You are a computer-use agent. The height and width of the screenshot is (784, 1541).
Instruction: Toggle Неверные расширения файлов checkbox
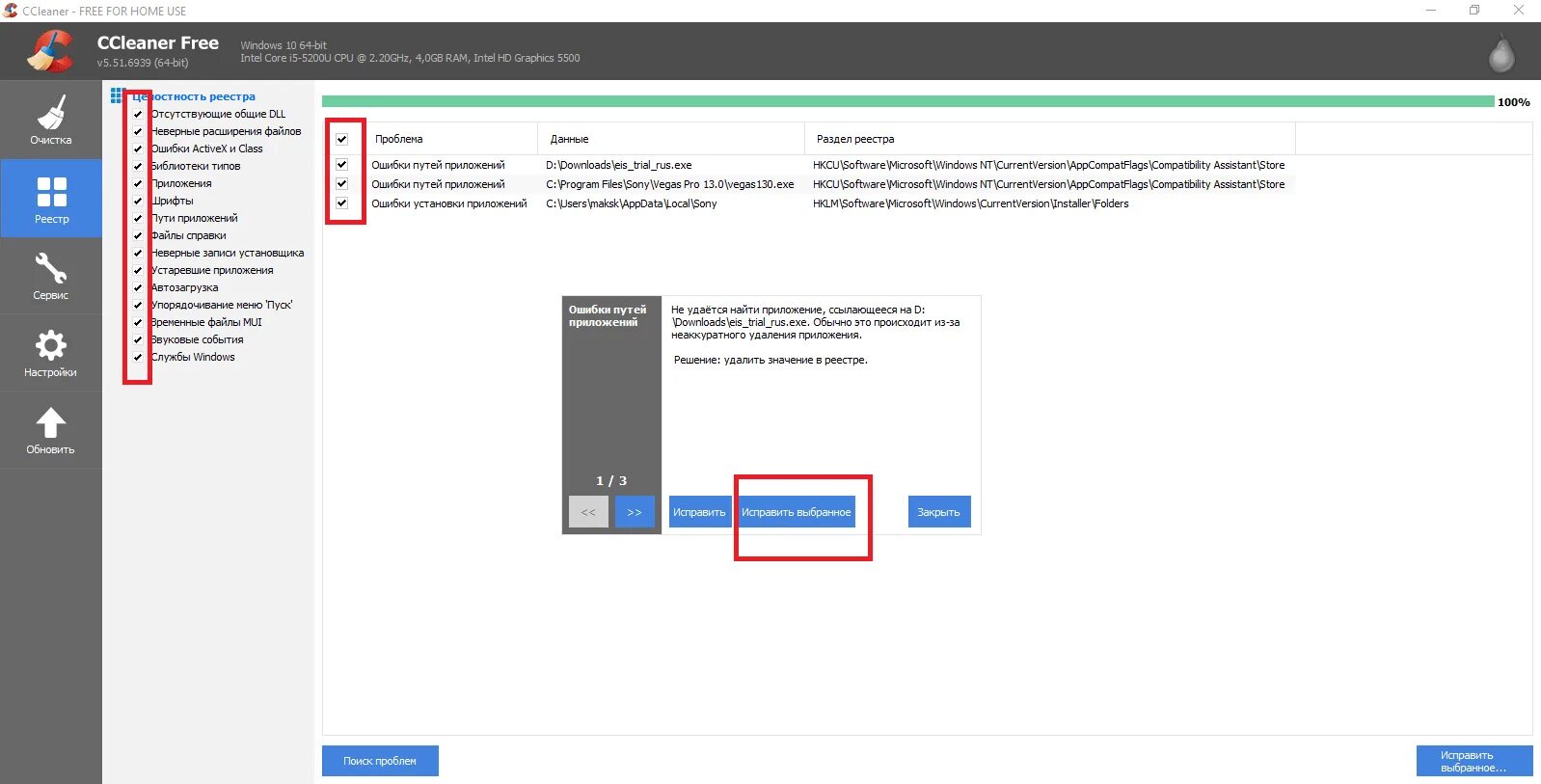tap(138, 131)
